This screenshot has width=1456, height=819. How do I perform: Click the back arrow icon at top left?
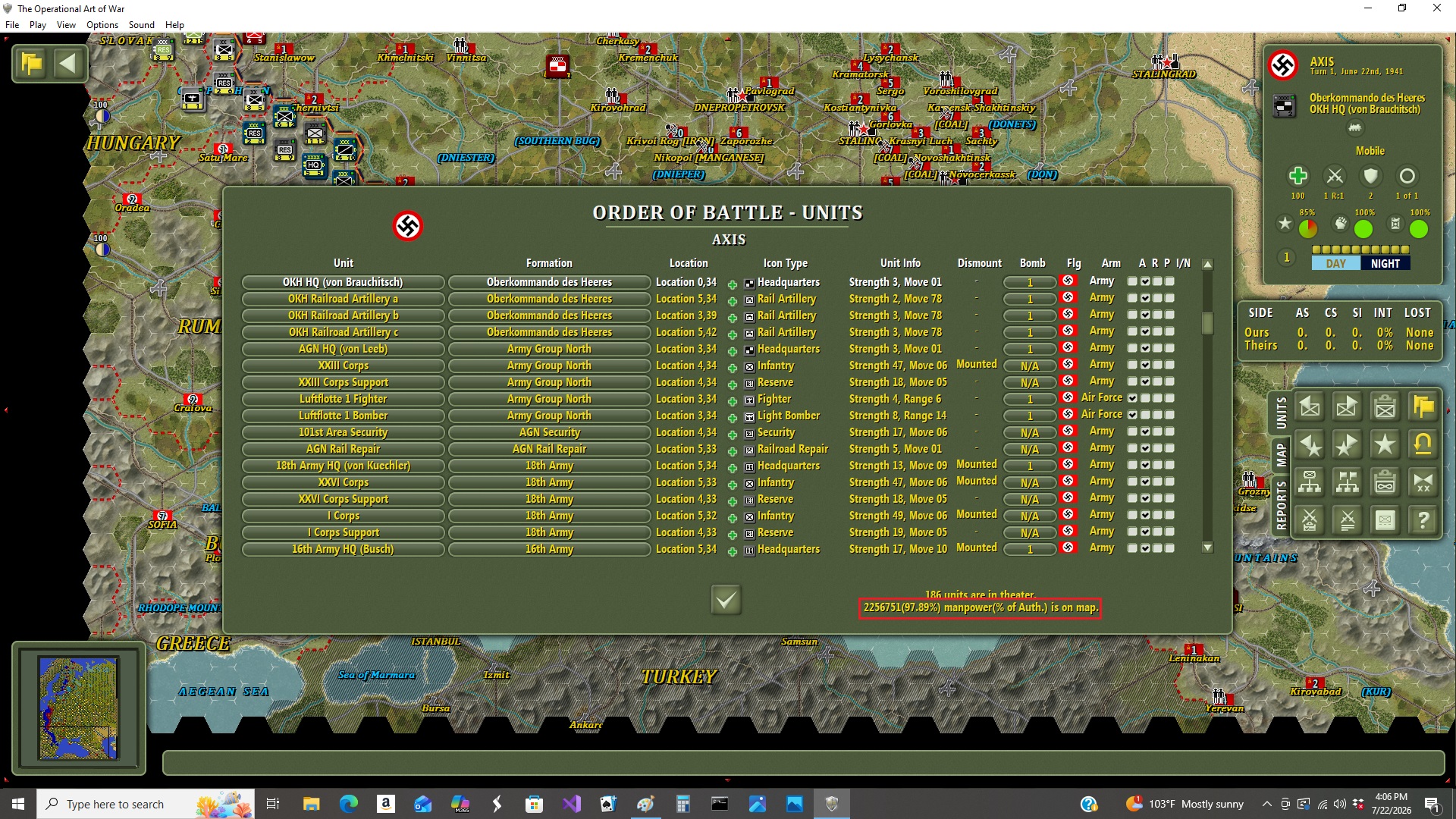[68, 64]
